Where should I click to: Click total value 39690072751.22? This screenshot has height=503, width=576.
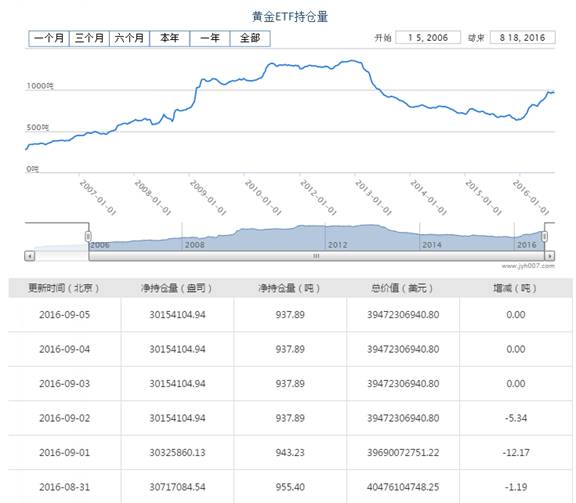pyautogui.click(x=403, y=453)
